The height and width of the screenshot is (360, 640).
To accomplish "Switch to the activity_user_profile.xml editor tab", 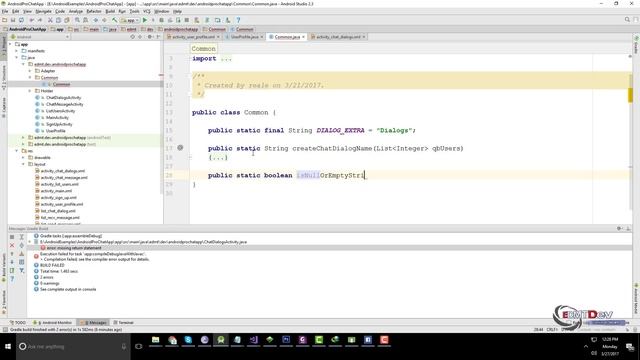I will [x=193, y=37].
